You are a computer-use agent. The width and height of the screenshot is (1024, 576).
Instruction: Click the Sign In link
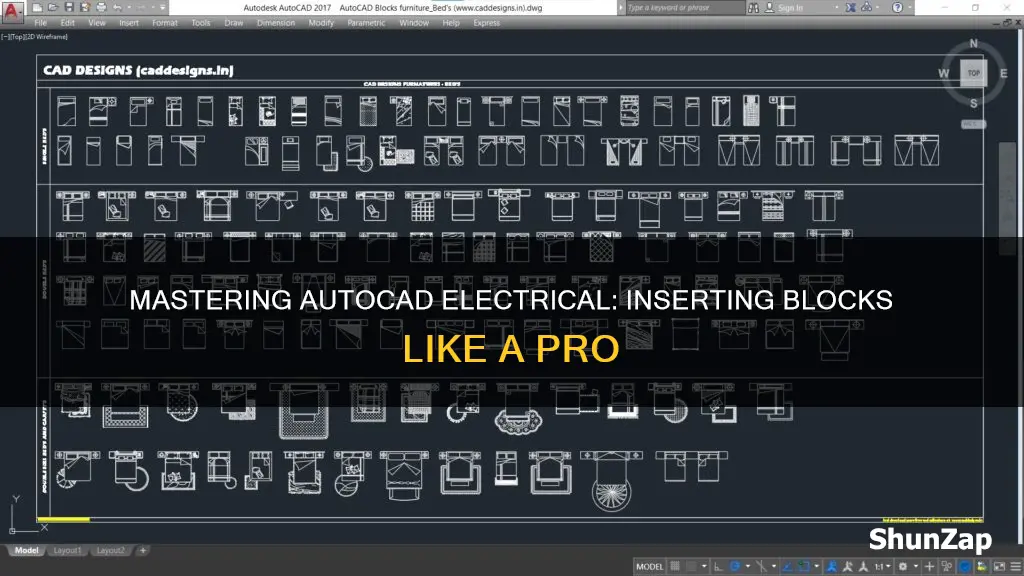[x=790, y=8]
